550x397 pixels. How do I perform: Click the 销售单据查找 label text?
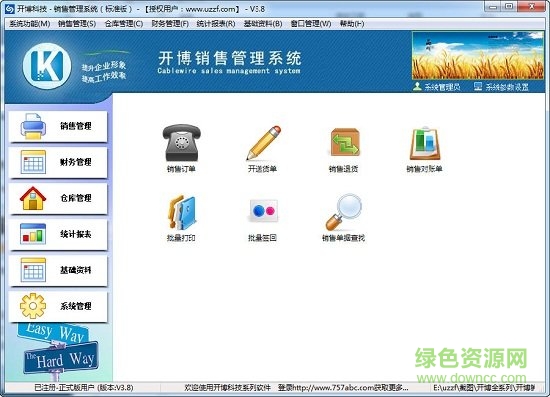[343, 238]
